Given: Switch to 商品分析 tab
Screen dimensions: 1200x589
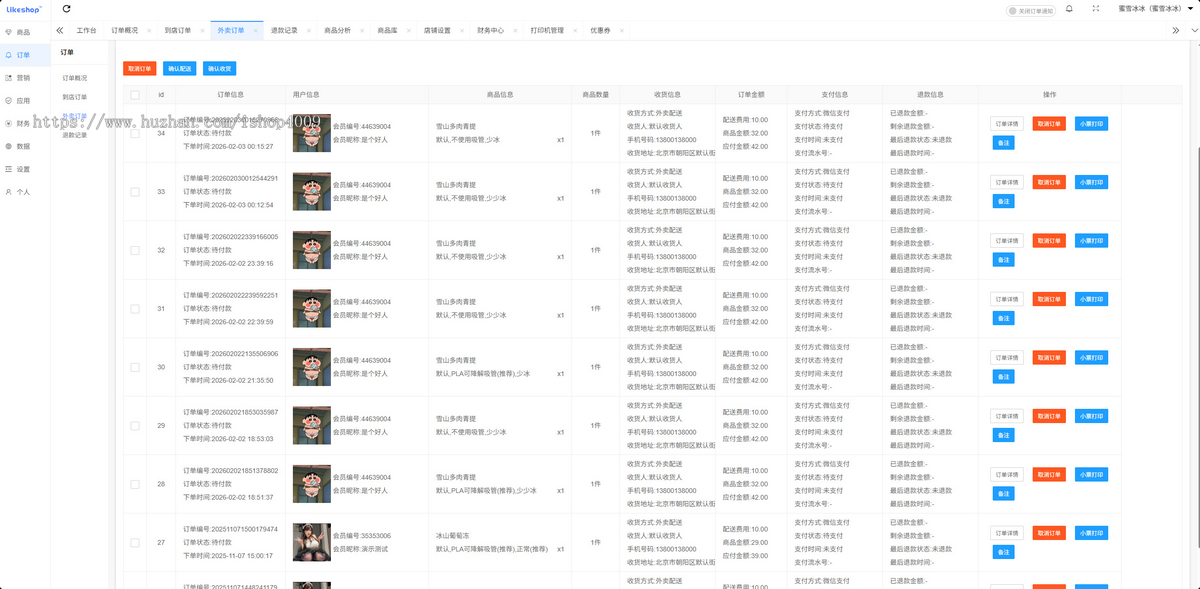Looking at the screenshot, I should click(x=337, y=31).
